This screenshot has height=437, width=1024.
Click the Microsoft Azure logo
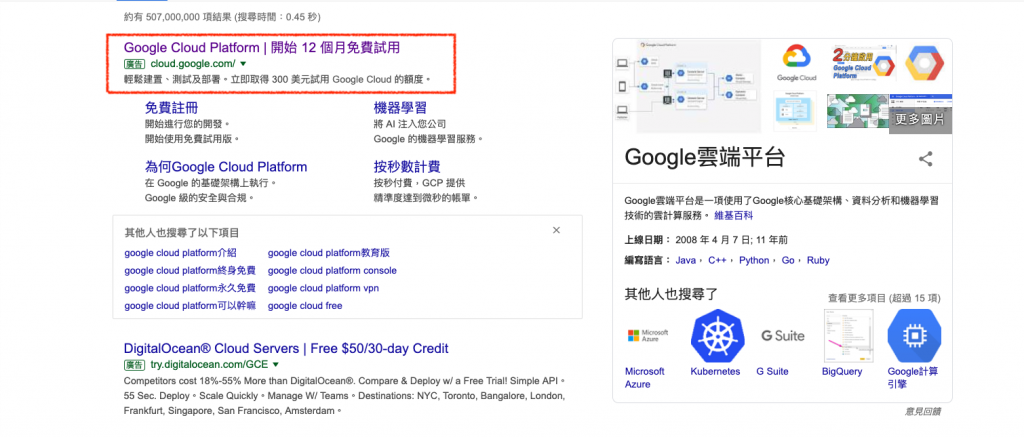648,336
